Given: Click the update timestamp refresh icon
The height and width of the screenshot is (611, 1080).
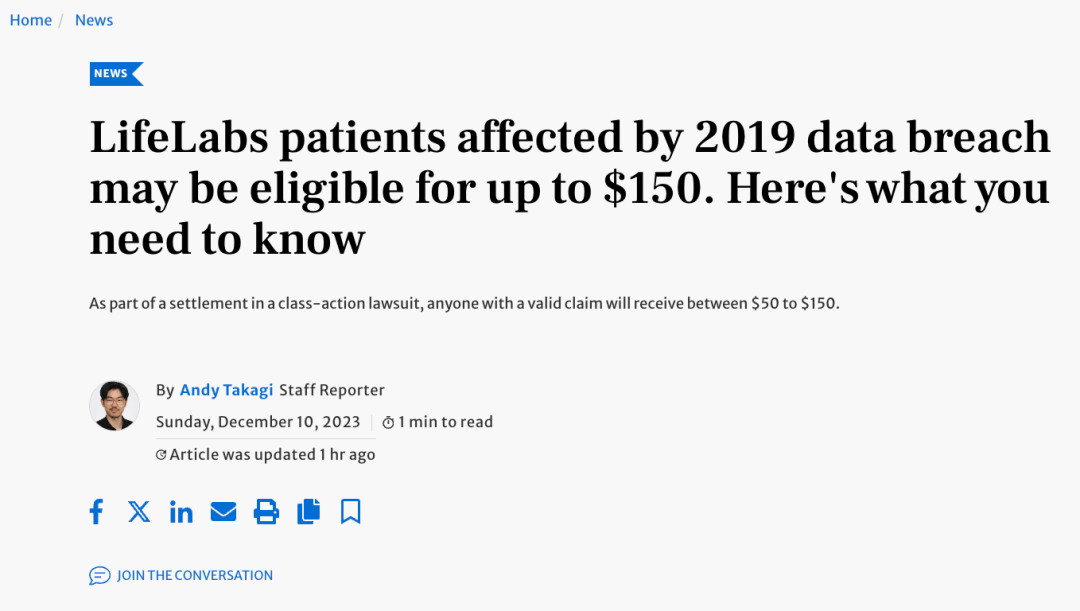Looking at the screenshot, I should (x=161, y=454).
